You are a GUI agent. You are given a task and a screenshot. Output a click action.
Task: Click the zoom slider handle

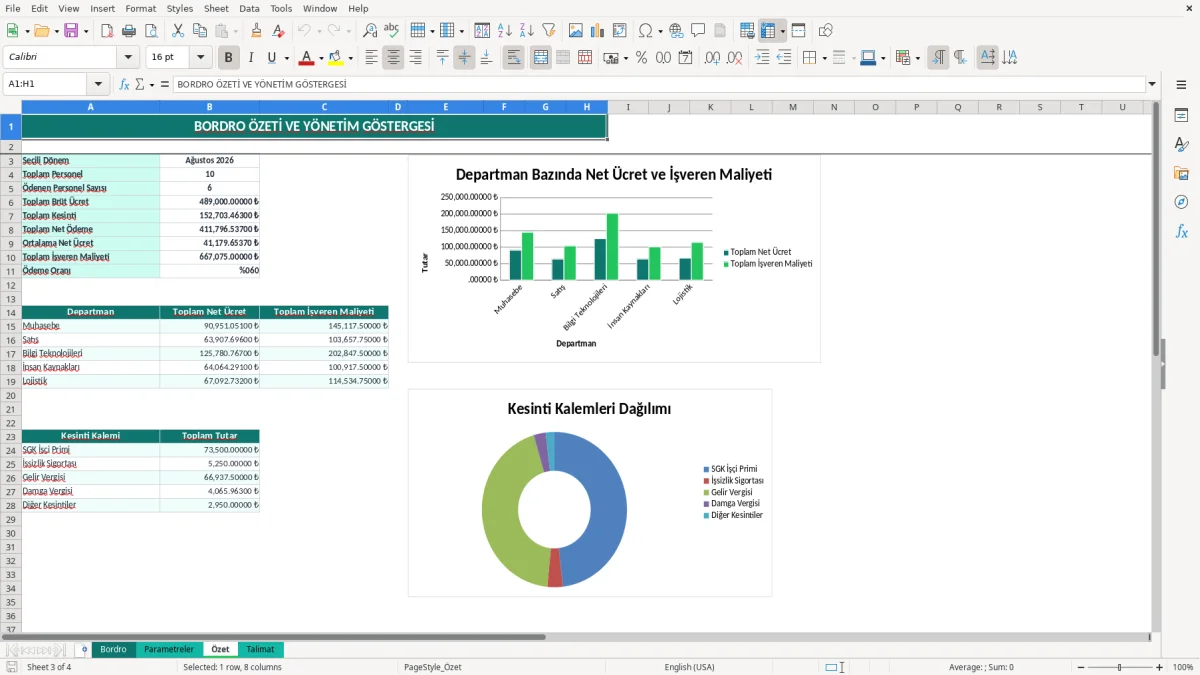(1119, 667)
